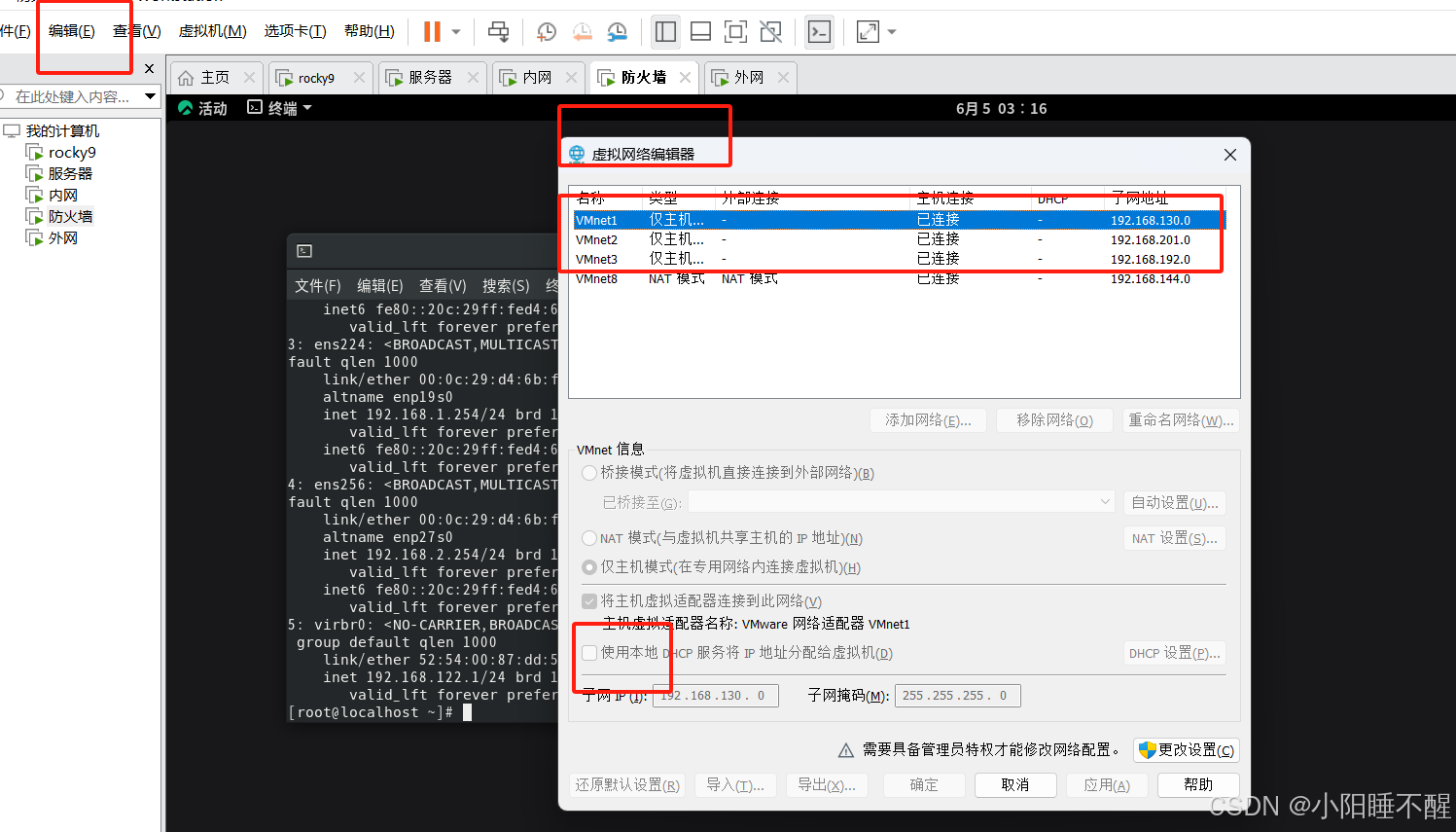This screenshot has height=832, width=1456.
Task: Click 活动 in the GNOME top bar
Action: (x=203, y=108)
